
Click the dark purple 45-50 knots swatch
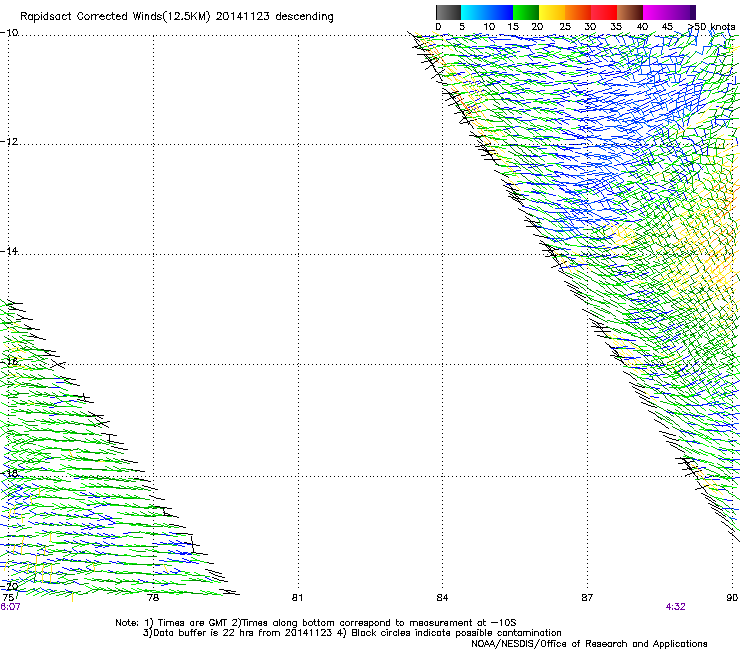coord(682,12)
